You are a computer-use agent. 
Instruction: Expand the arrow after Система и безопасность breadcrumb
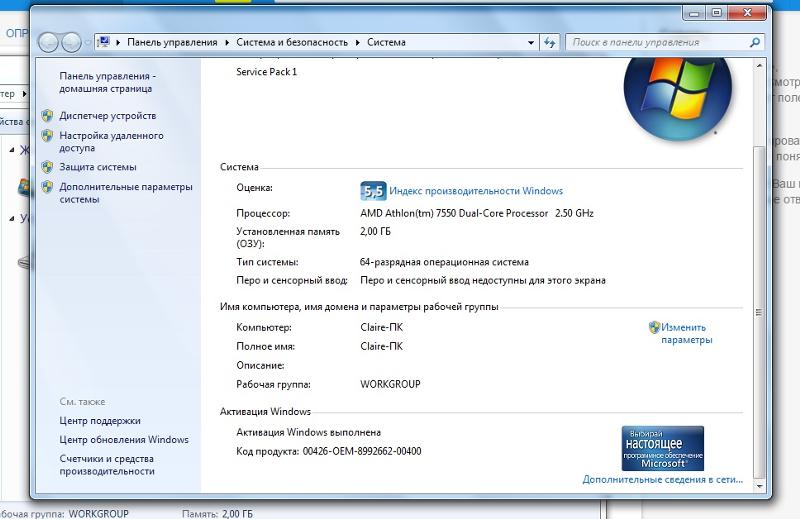tap(358, 42)
